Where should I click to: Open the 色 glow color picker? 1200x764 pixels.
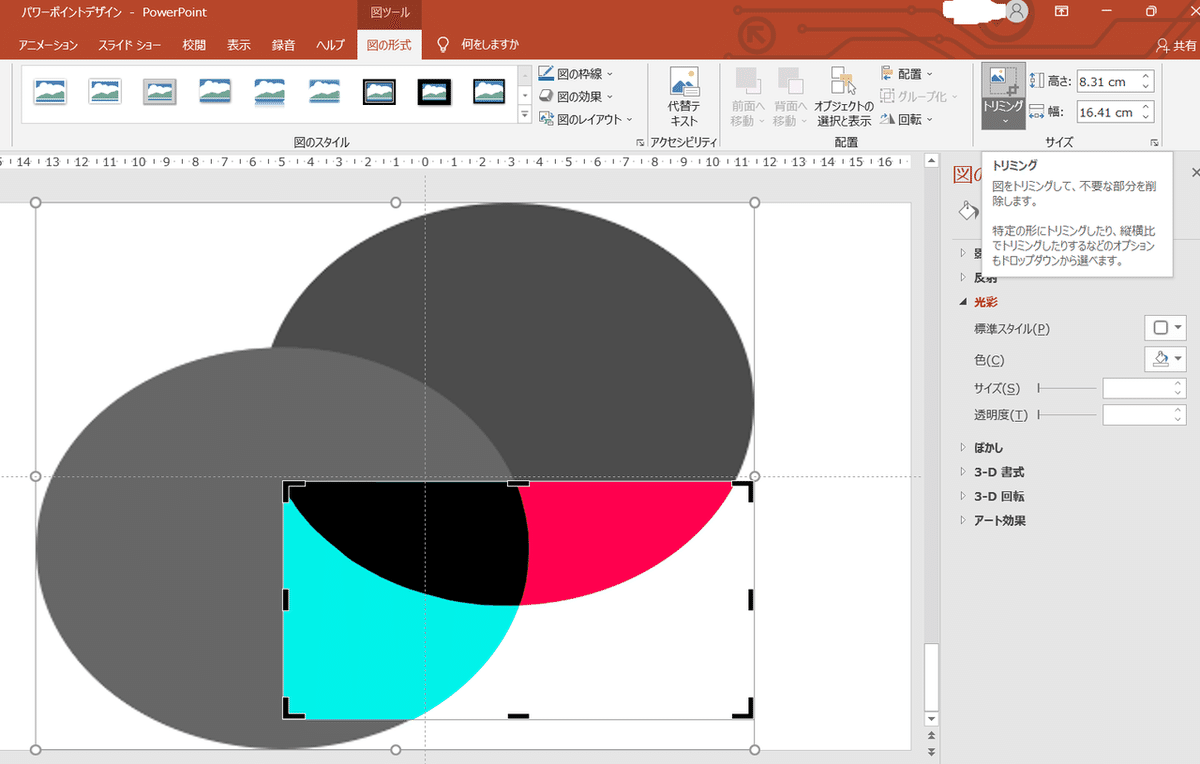pyautogui.click(x=1165, y=359)
